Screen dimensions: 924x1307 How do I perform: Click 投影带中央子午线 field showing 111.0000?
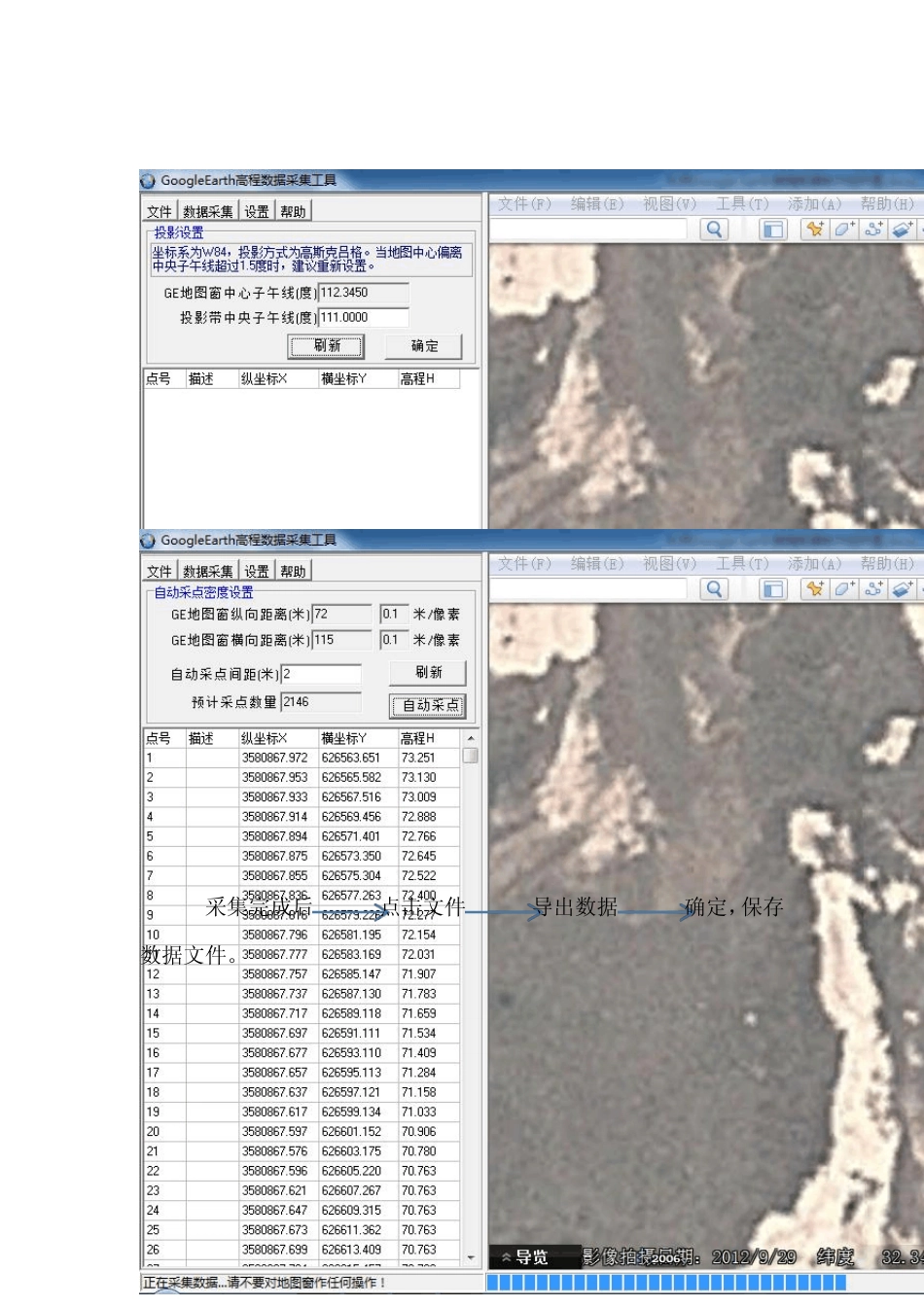coord(364,318)
